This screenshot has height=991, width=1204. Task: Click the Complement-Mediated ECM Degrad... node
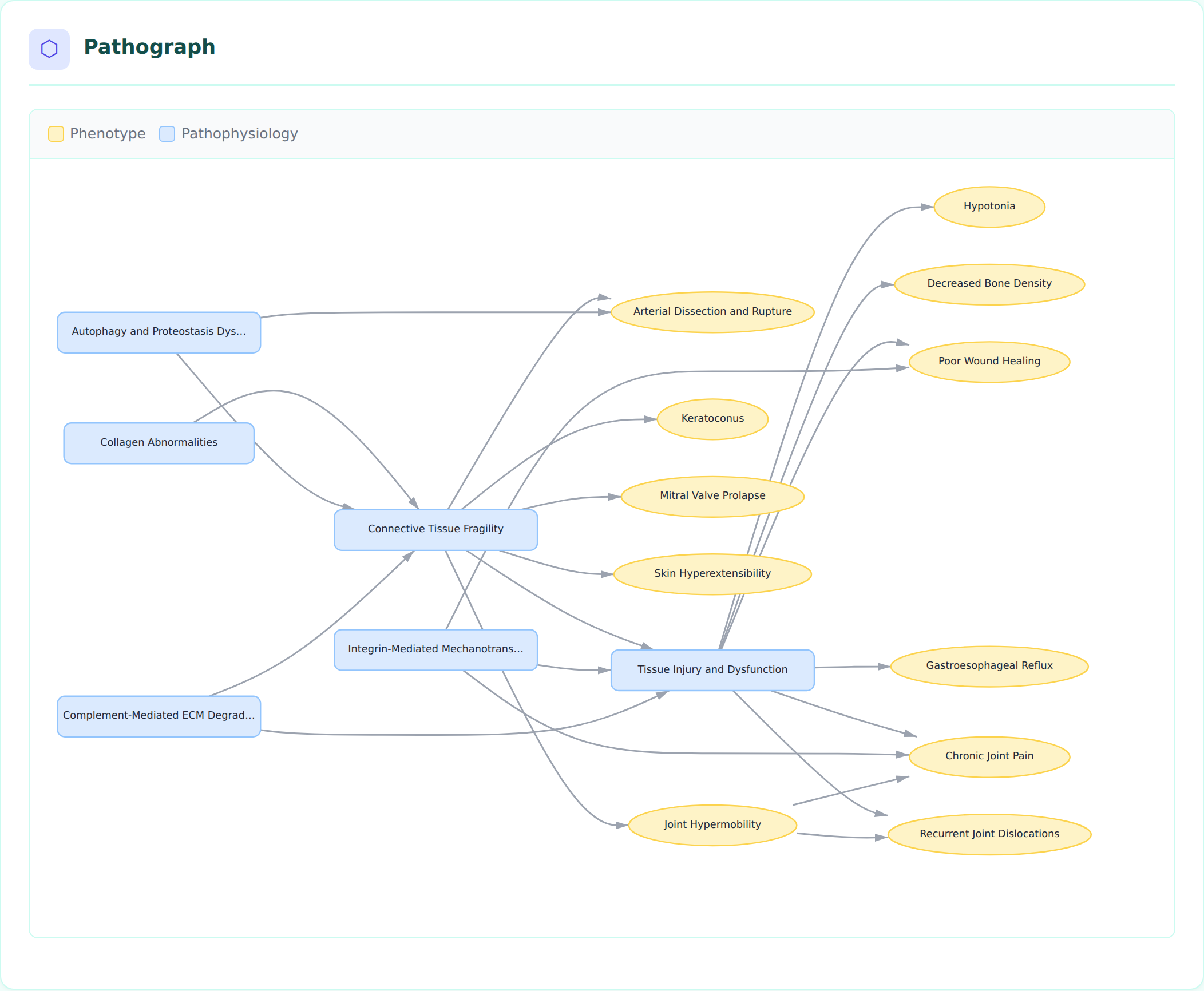(159, 716)
